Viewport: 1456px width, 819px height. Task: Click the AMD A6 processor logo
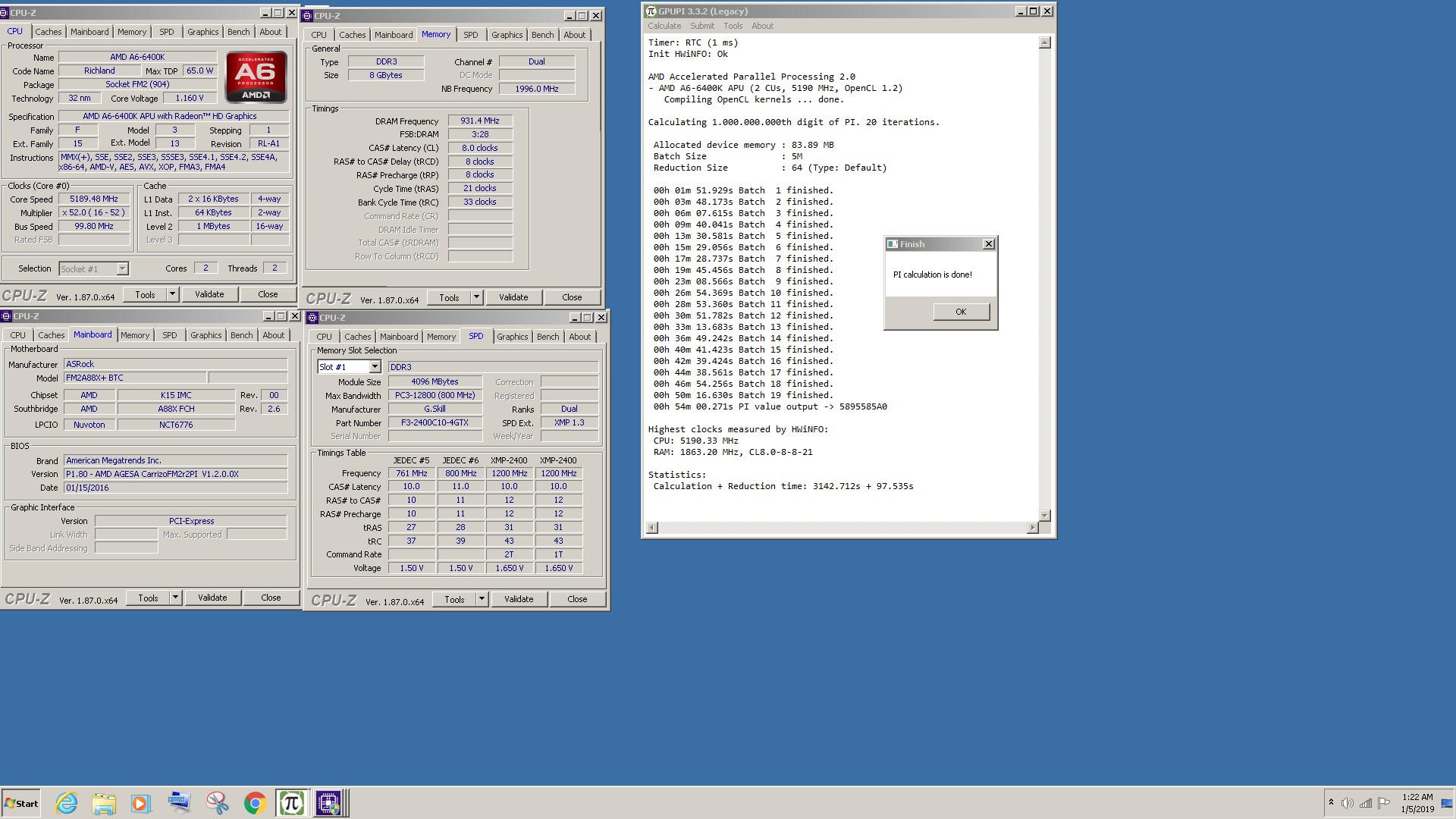[256, 77]
